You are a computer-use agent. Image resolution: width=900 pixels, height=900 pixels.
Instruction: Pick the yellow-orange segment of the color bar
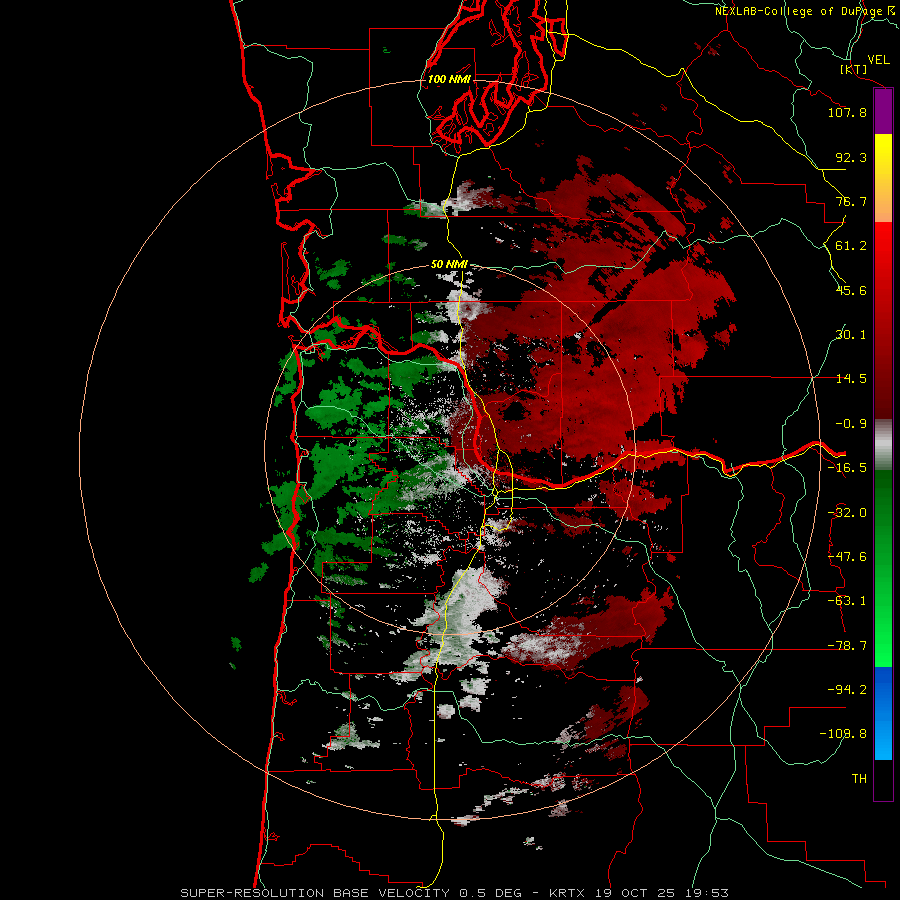pyautogui.click(x=883, y=178)
